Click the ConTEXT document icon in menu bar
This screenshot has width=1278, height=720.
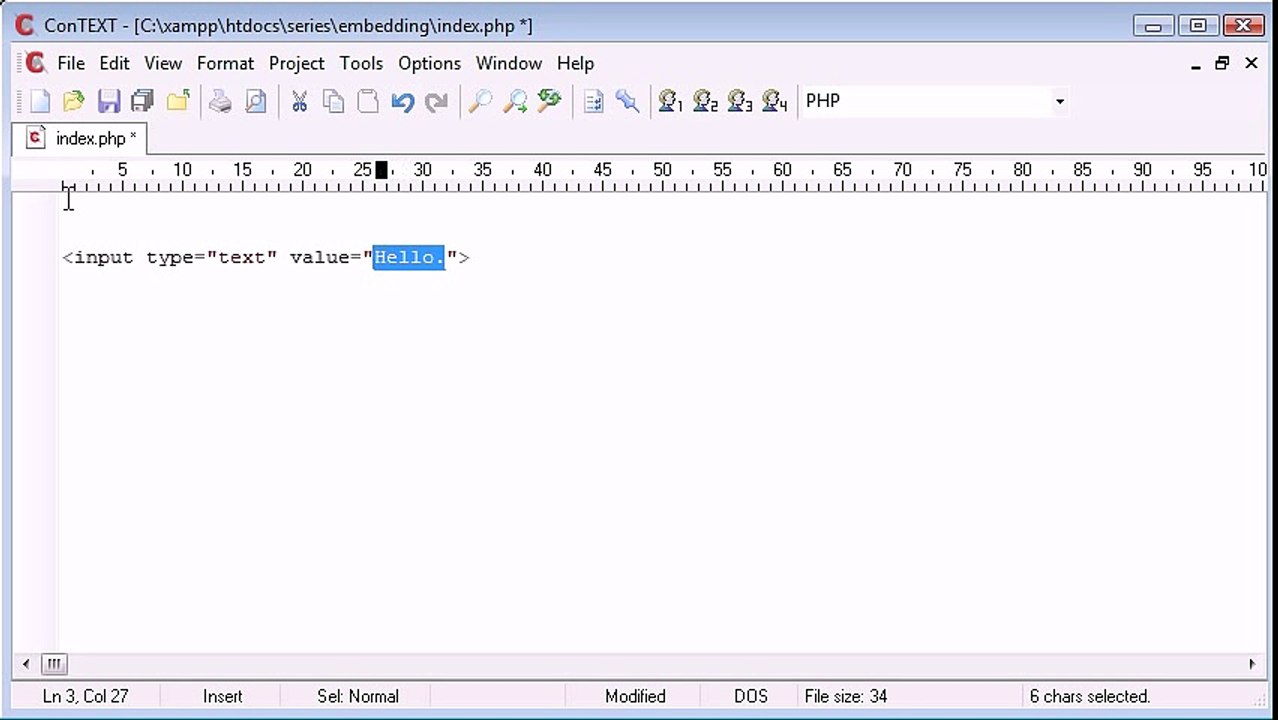tap(35, 63)
